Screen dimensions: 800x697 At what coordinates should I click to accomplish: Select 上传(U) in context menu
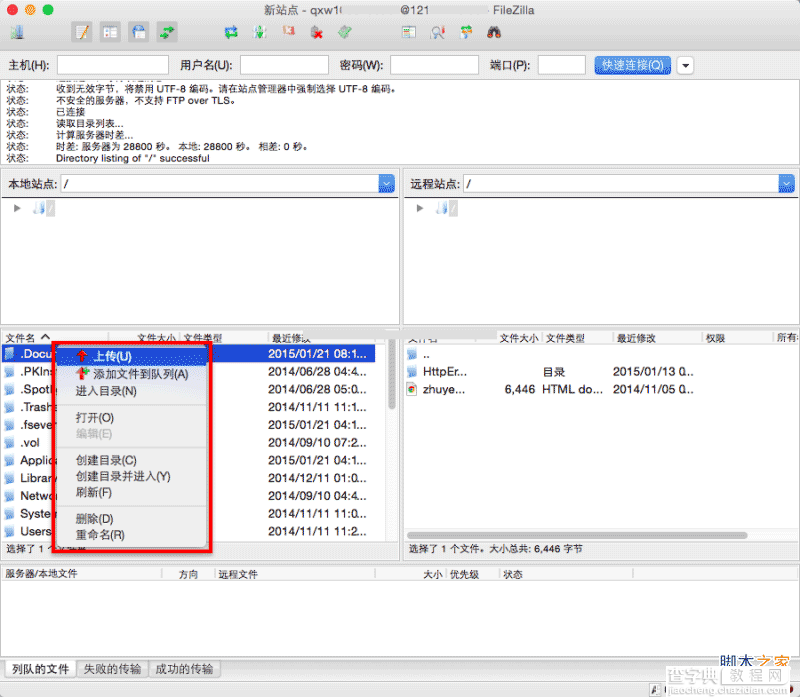tap(132, 356)
